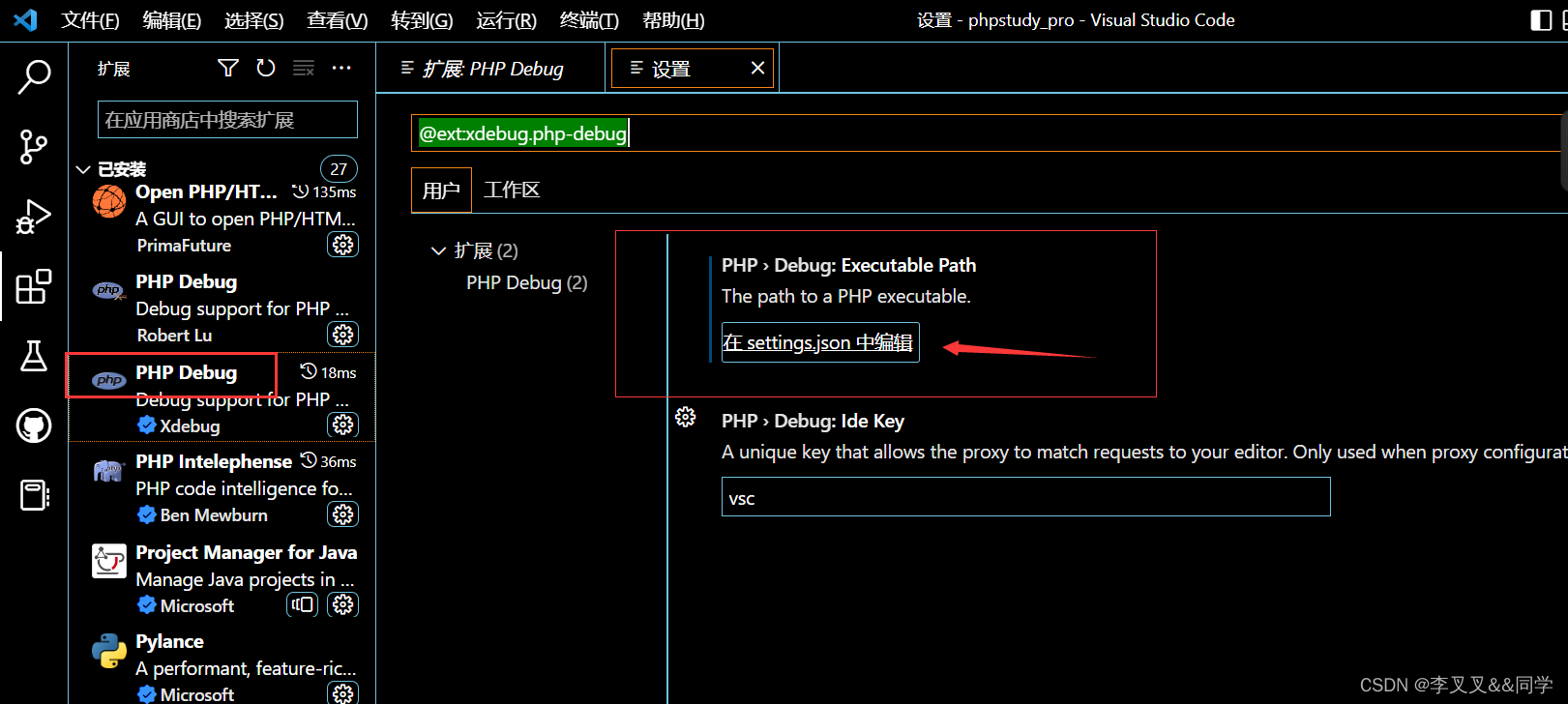This screenshot has width=1568, height=704.
Task: Open the 编辑(E) menu
Action: pos(172,20)
